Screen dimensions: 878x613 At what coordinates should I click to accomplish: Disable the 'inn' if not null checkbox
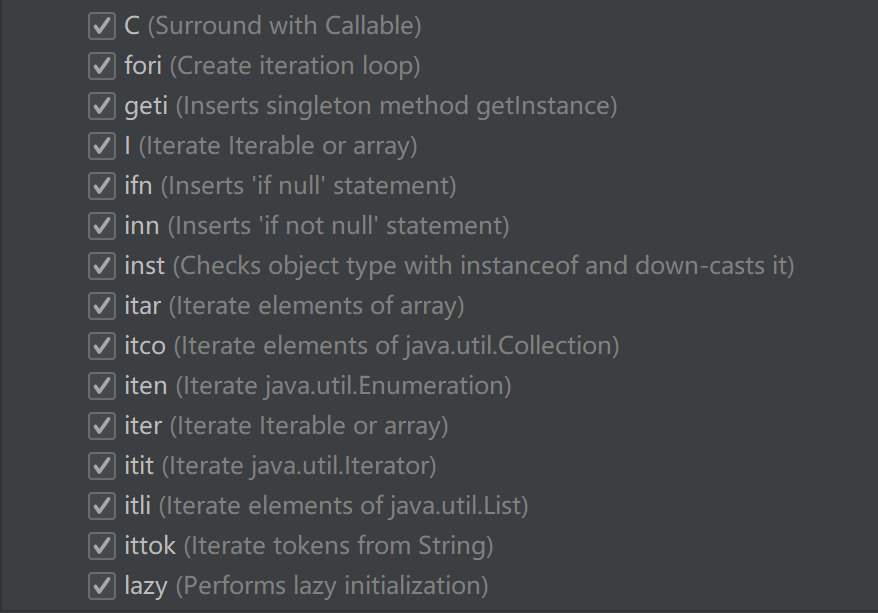102,226
